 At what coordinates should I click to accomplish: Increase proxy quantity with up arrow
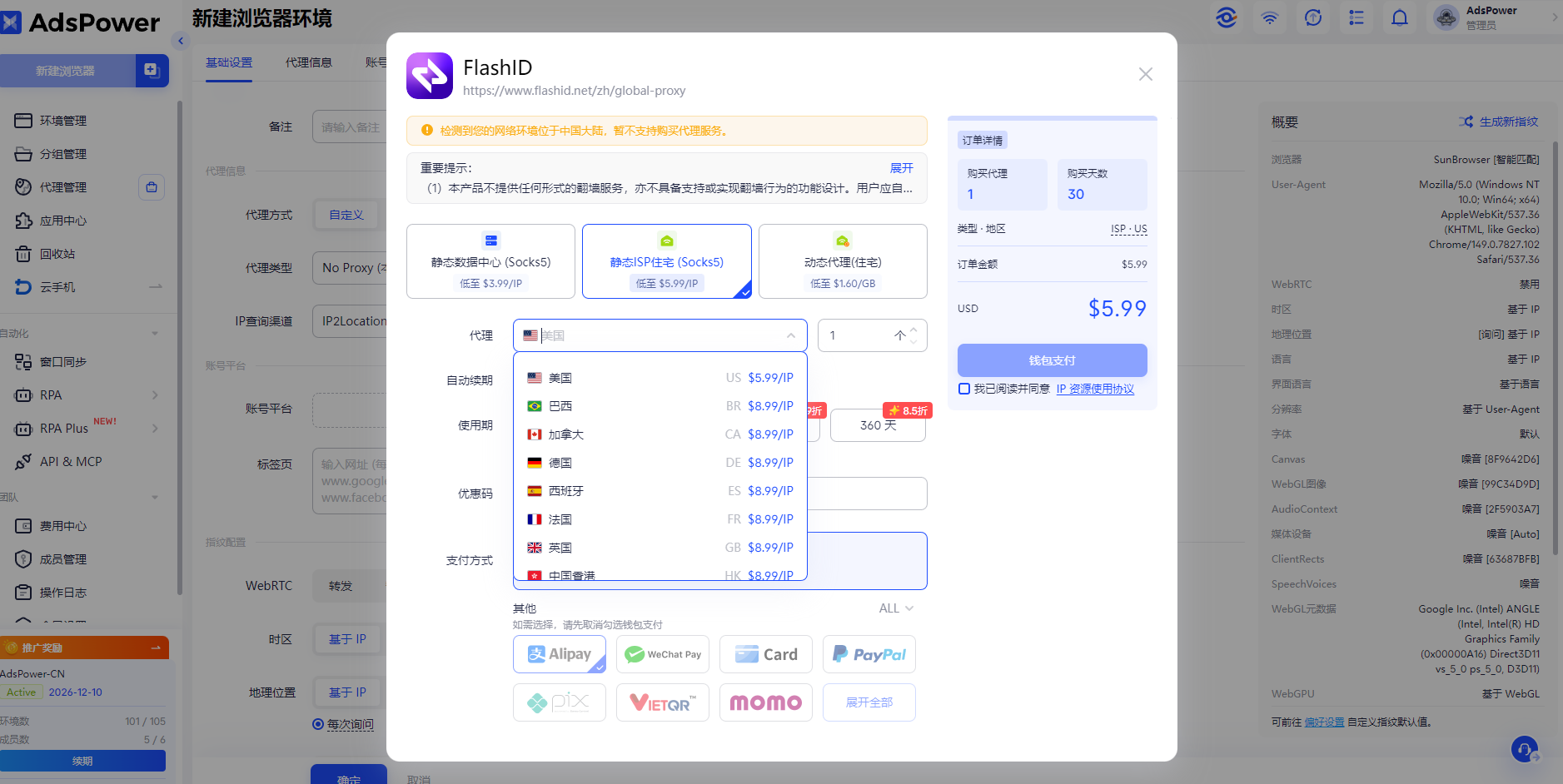point(913,330)
